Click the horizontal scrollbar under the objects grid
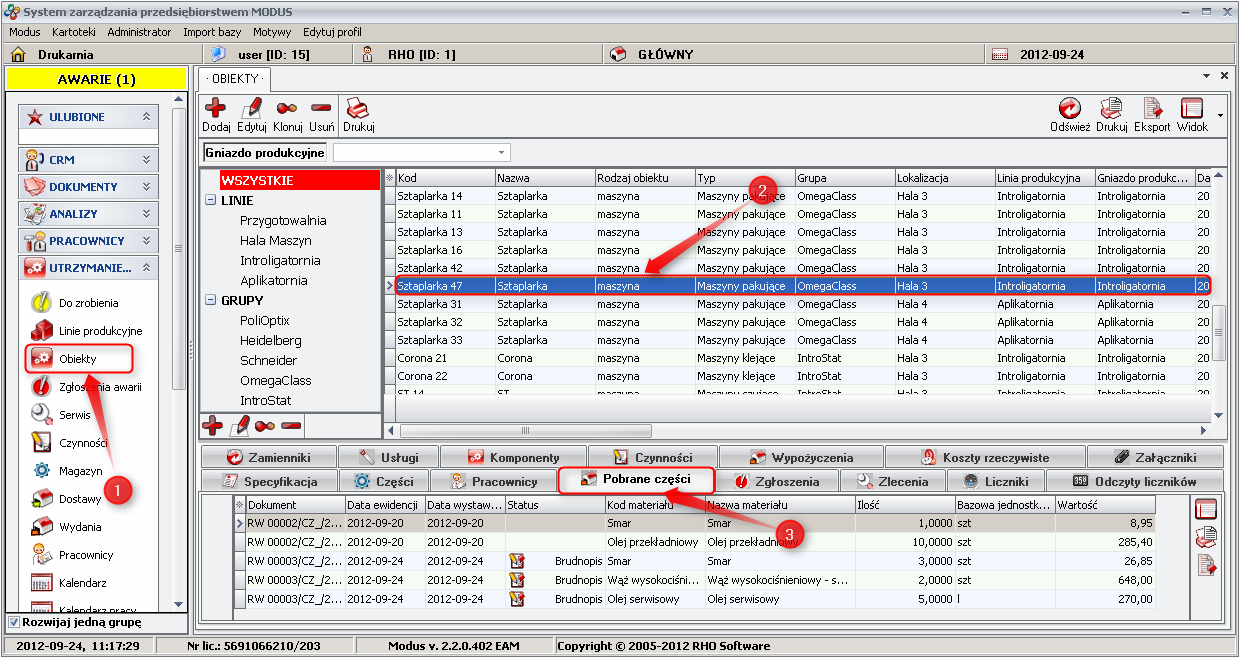The width and height of the screenshot is (1240, 658). [x=800, y=430]
